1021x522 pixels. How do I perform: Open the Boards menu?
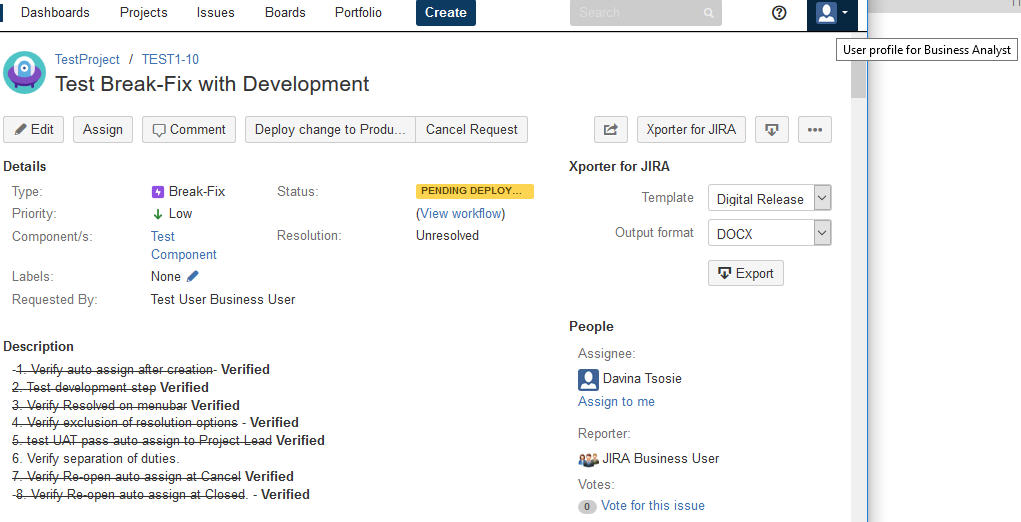[x=285, y=12]
